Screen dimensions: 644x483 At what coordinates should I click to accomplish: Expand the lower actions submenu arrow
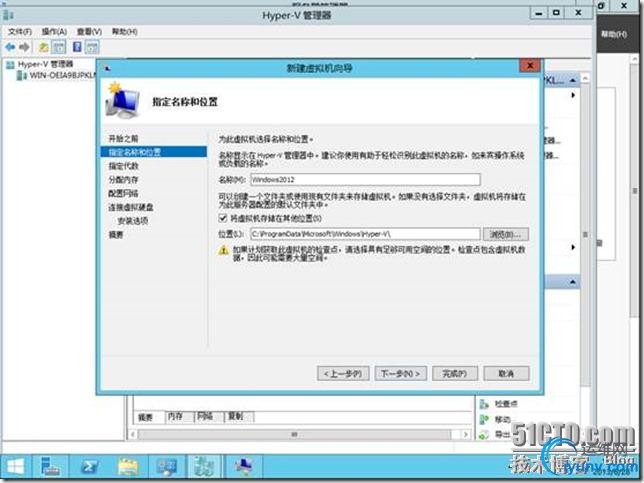click(x=573, y=247)
